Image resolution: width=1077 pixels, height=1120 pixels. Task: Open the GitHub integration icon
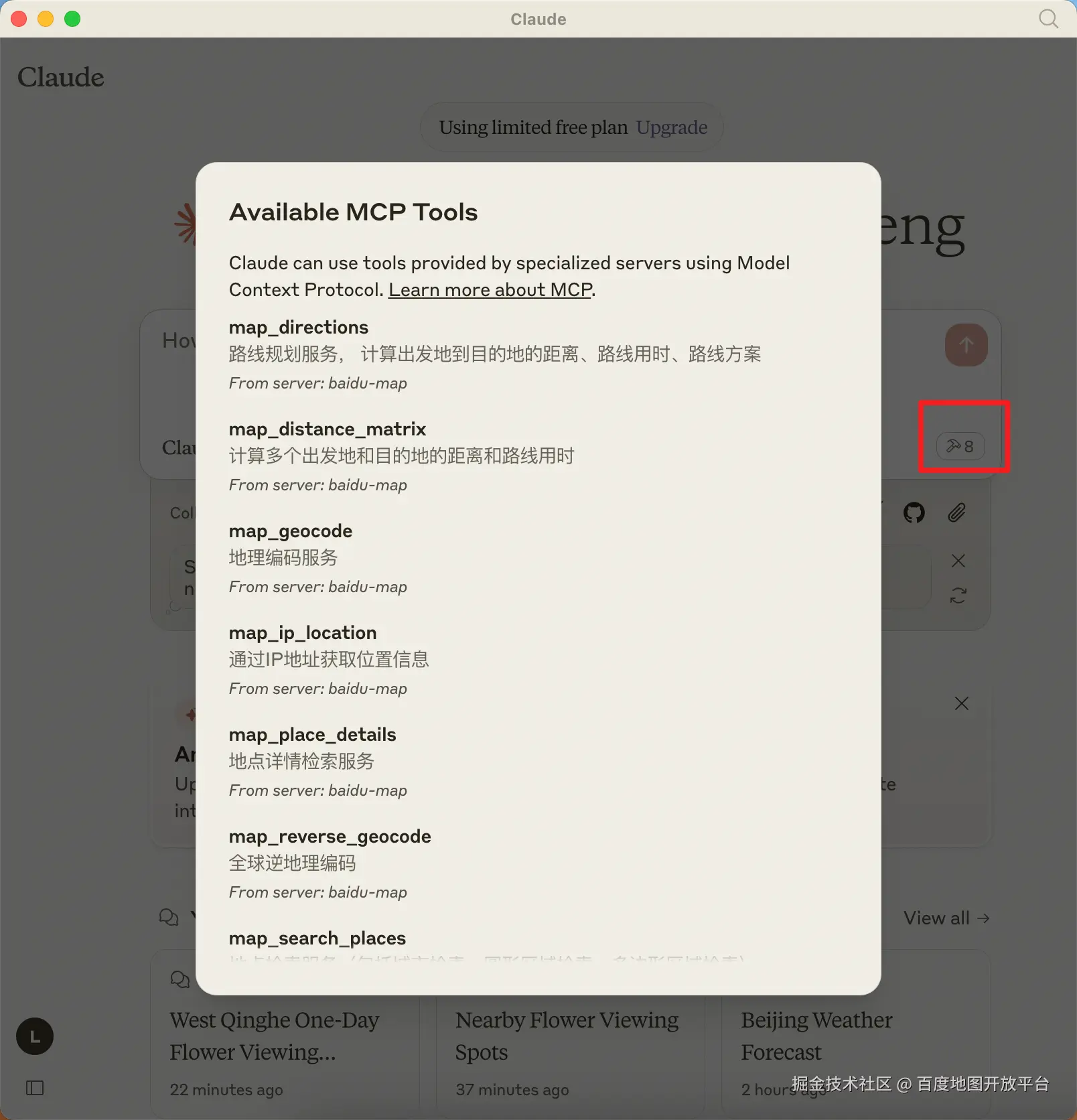pyautogui.click(x=914, y=513)
